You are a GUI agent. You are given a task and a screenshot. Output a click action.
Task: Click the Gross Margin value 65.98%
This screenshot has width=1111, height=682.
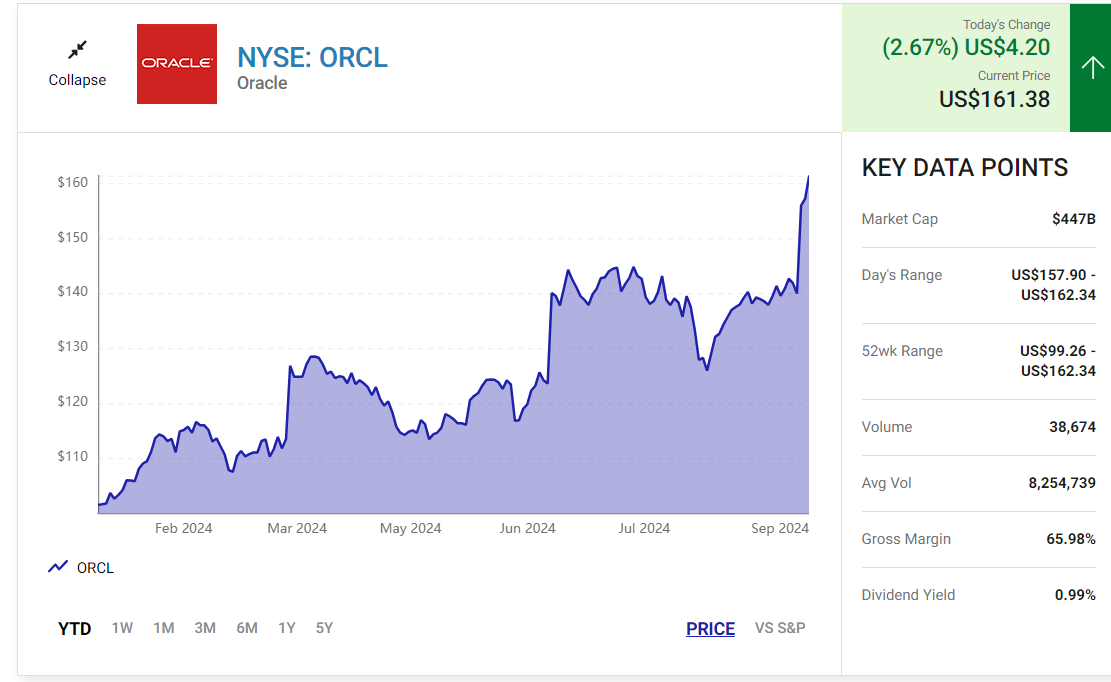click(1071, 539)
